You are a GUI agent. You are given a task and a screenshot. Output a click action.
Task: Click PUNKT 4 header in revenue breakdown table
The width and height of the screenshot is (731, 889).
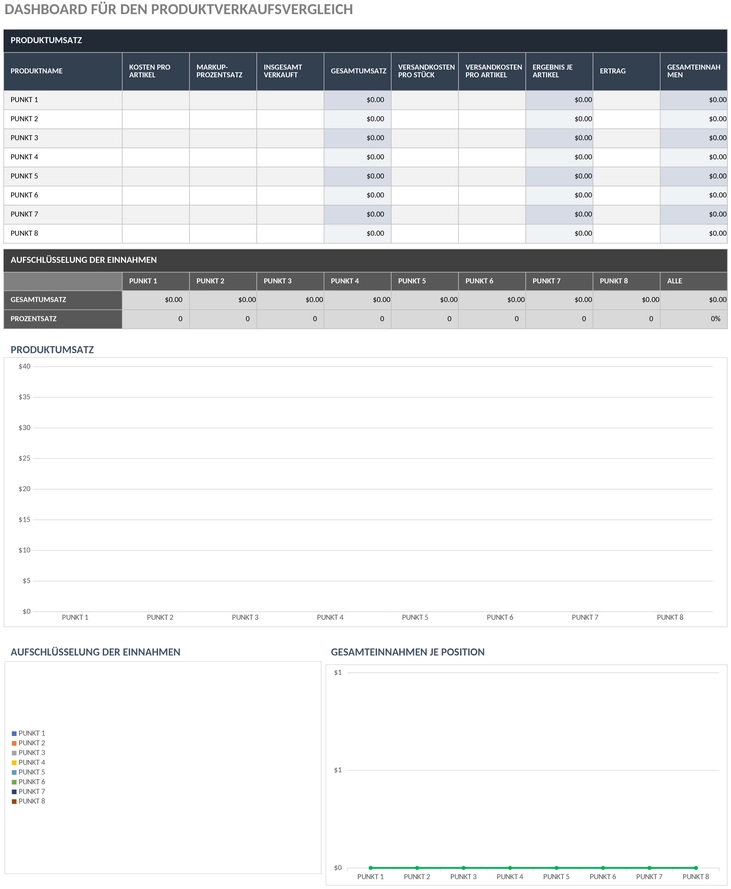tap(358, 281)
